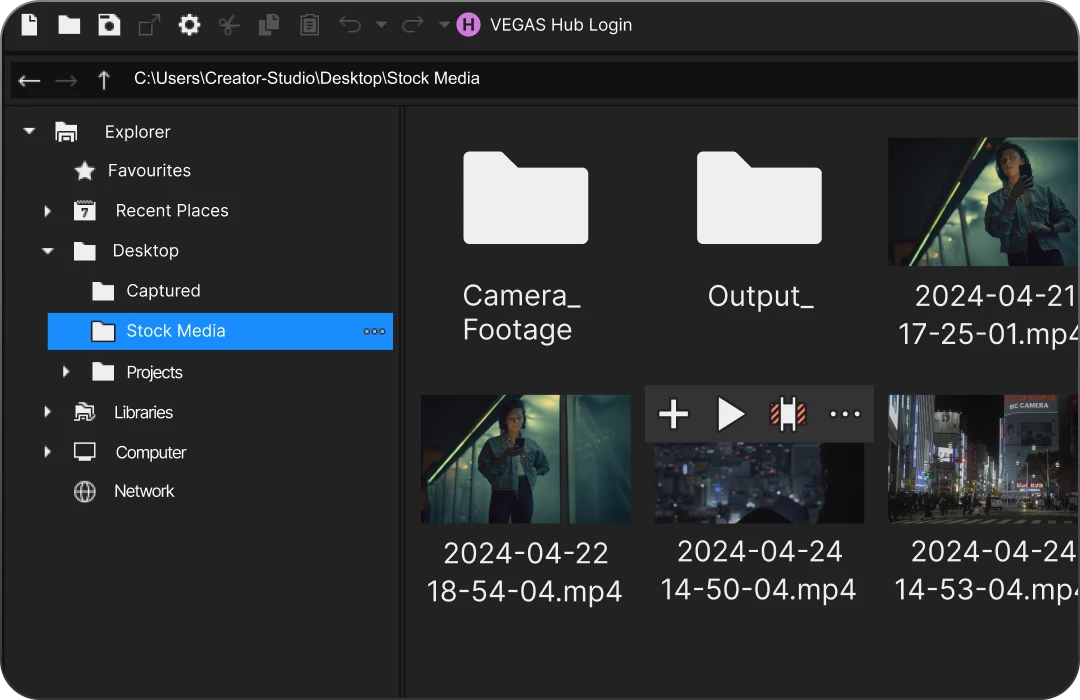Image resolution: width=1080 pixels, height=700 pixels.
Task: Open more options on hovered clip
Action: tap(845, 414)
